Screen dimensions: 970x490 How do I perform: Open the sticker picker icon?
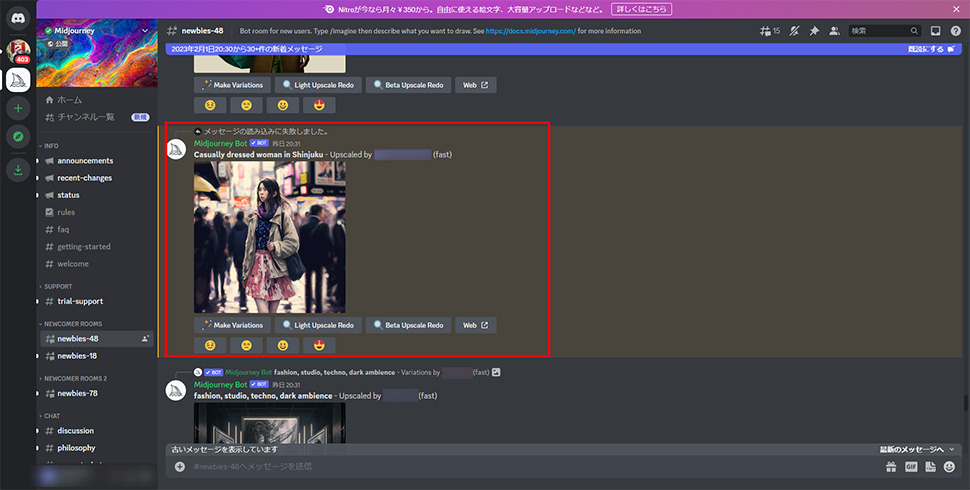coord(930,467)
